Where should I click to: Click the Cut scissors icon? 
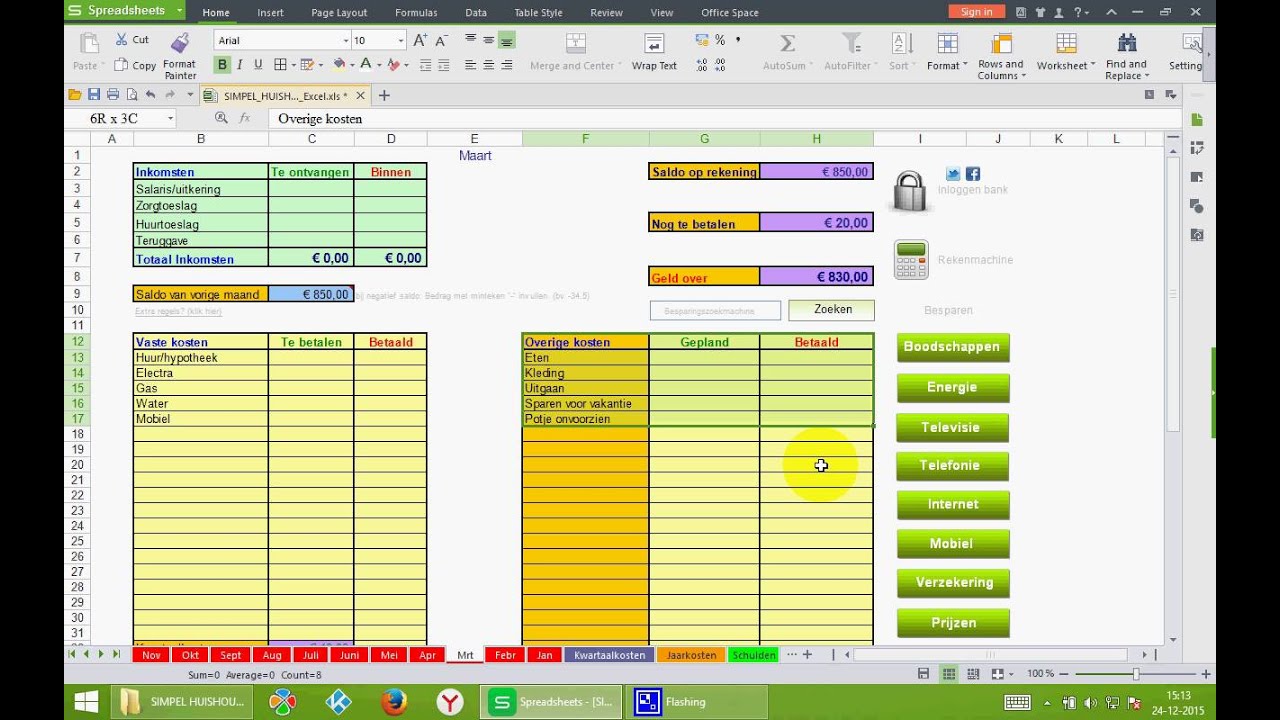[121, 40]
